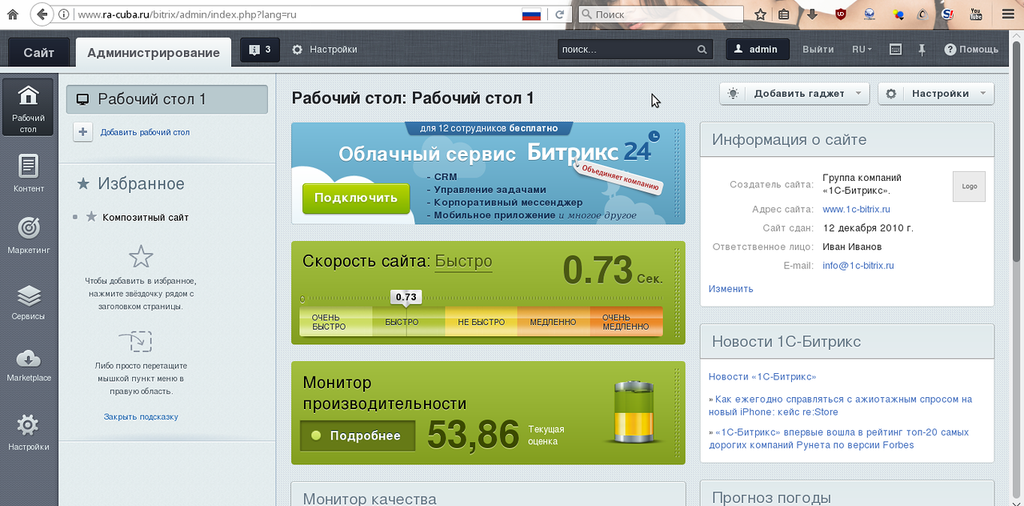Viewport: 1024px width, 506px height.
Task: Expand the Настройки dropdown on the right
Action: tap(936, 93)
